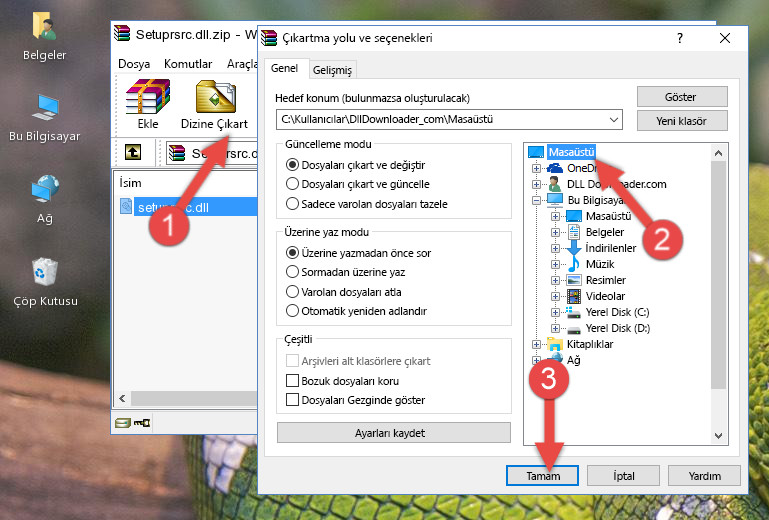Open the Dosya menu in WinRAR

(x=134, y=64)
